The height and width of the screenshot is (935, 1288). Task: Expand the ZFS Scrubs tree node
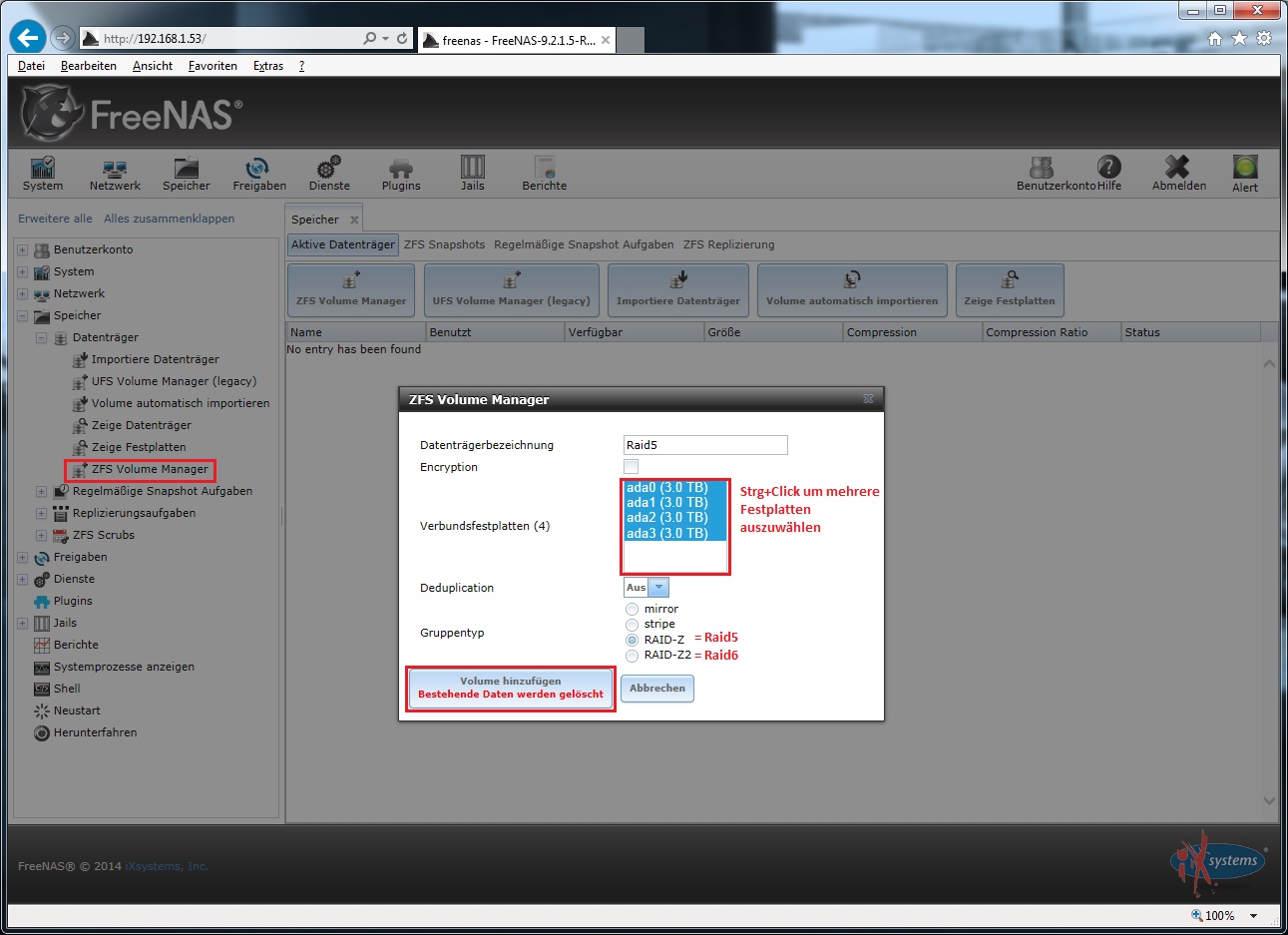[41, 535]
